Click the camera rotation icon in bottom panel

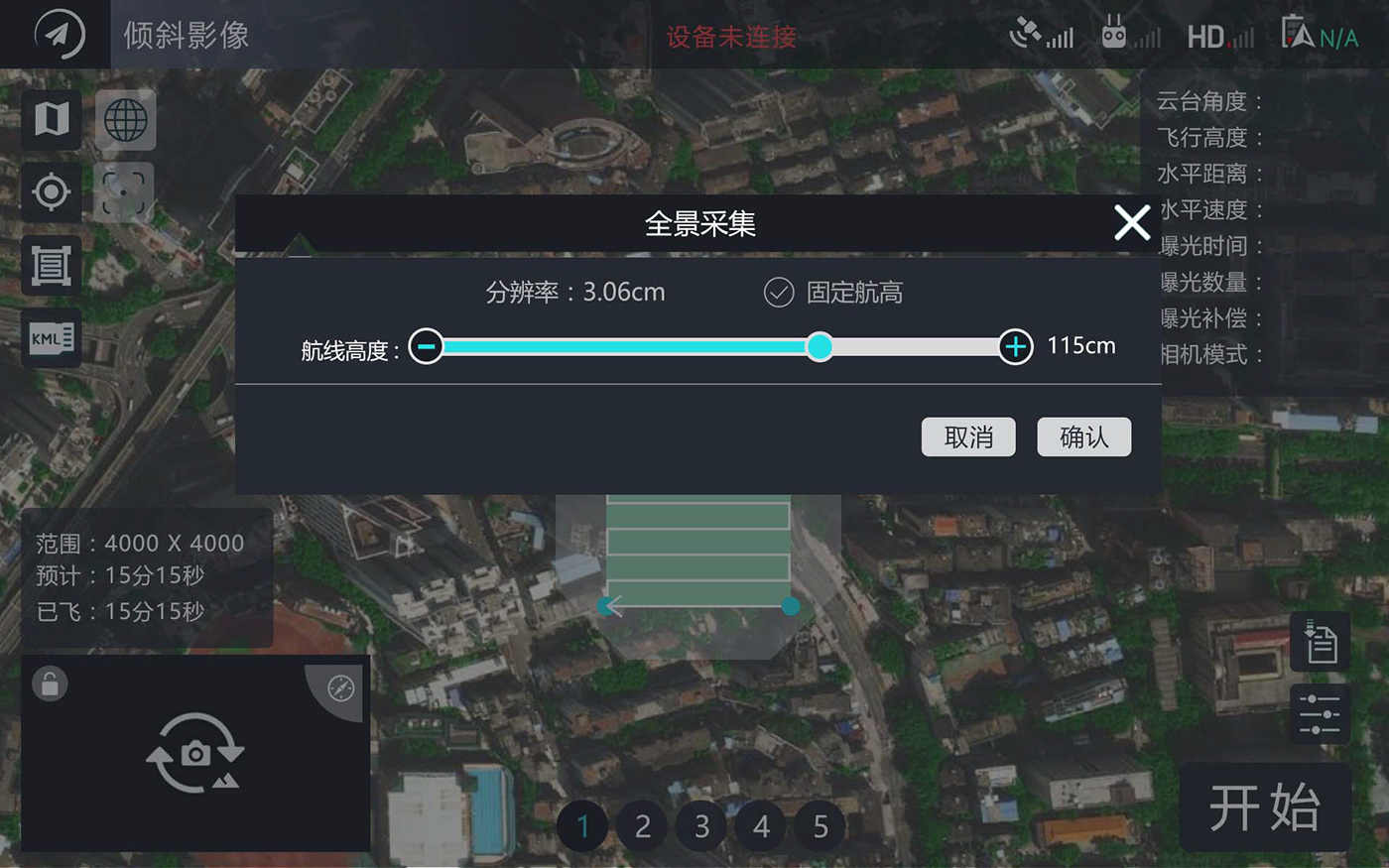tap(194, 755)
